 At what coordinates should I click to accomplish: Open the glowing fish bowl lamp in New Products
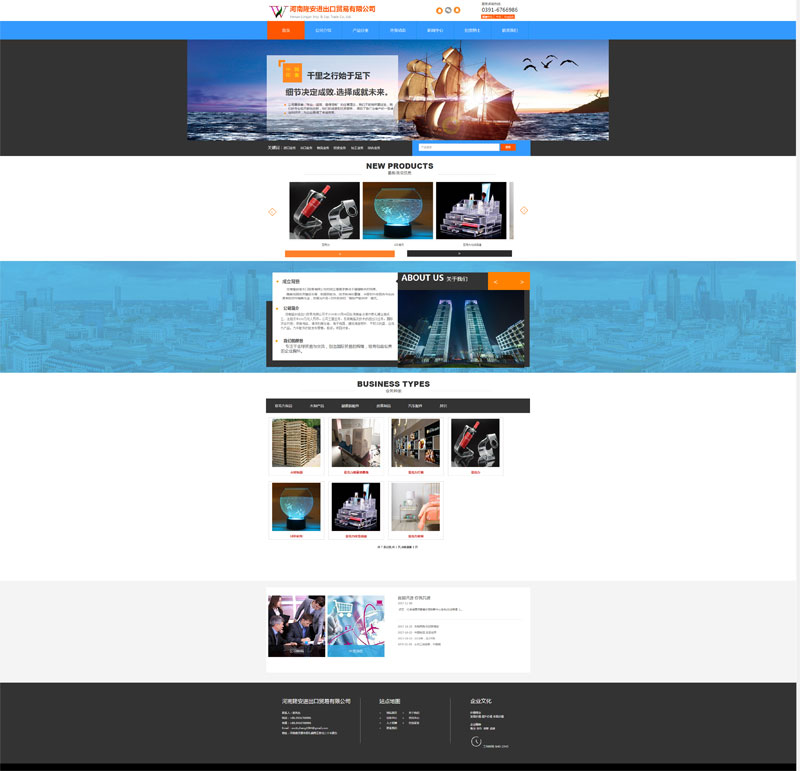pos(397,211)
